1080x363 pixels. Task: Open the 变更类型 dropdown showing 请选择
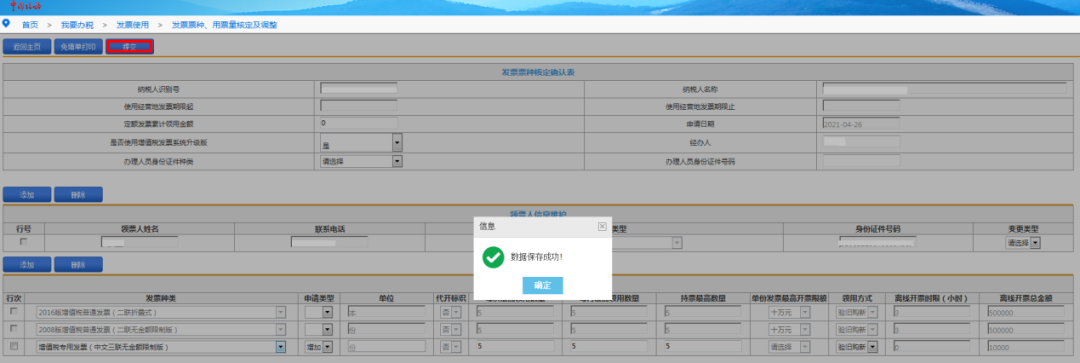[1023, 242]
